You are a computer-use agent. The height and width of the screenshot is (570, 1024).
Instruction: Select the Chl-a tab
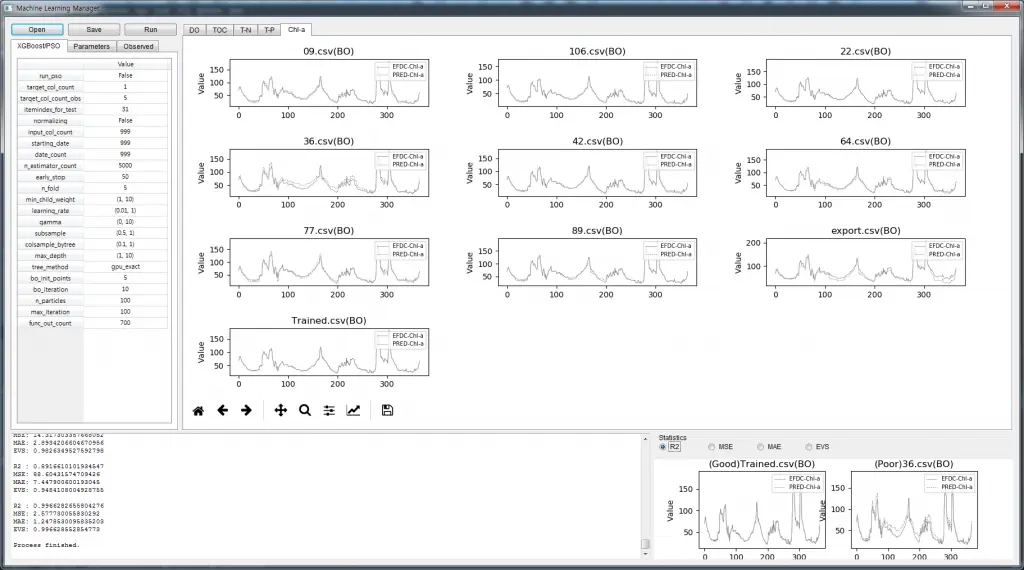coord(296,29)
